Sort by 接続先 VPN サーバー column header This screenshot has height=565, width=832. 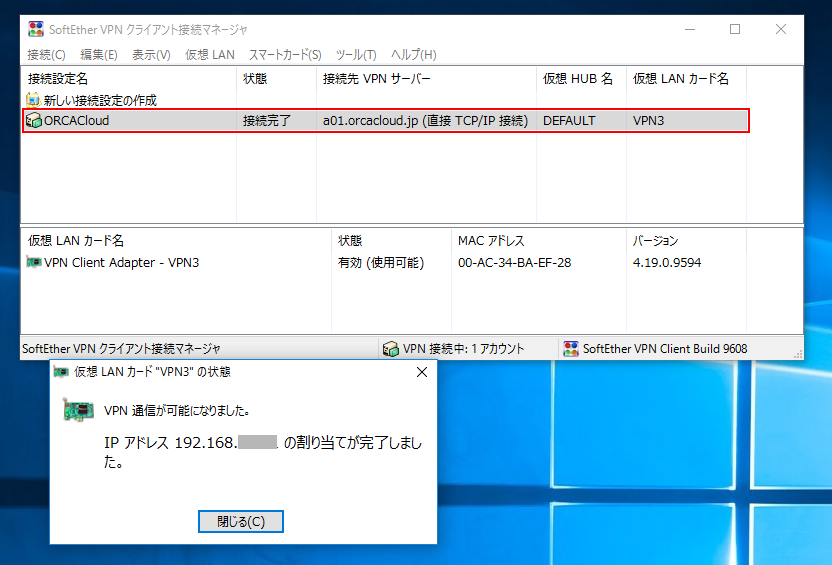pyautogui.click(x=426, y=79)
